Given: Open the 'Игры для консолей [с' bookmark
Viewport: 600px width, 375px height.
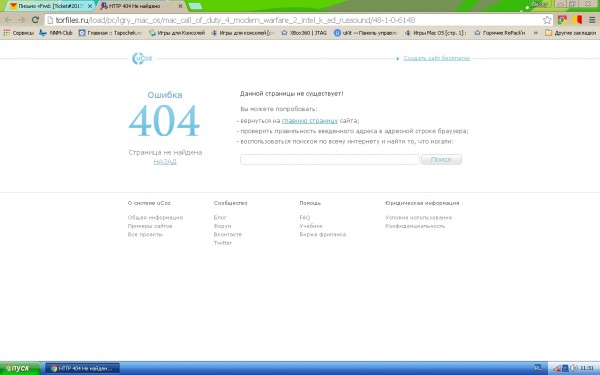Looking at the screenshot, I should pyautogui.click(x=243, y=33).
